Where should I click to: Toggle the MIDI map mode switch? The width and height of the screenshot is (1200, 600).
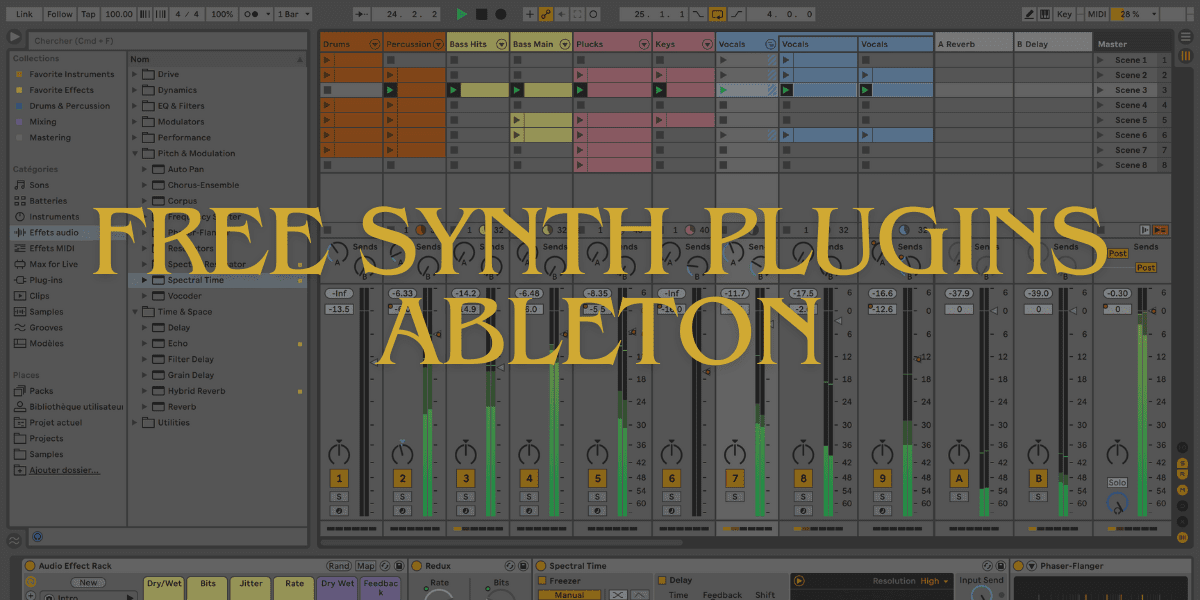pyautogui.click(x=1097, y=15)
